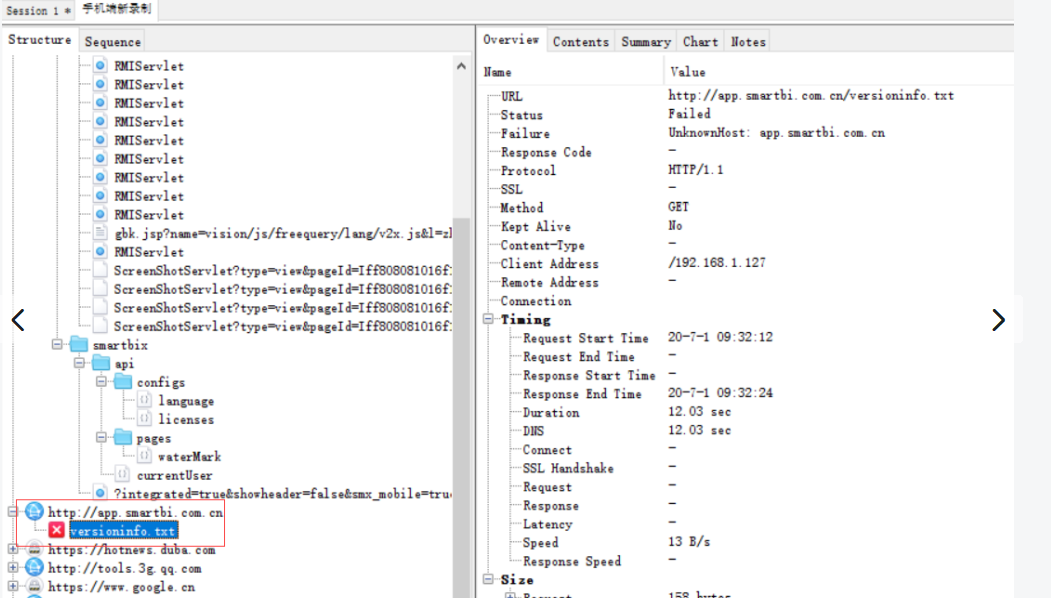This screenshot has width=1051, height=598.
Task: Click the language JSON file icon
Action: 144,400
